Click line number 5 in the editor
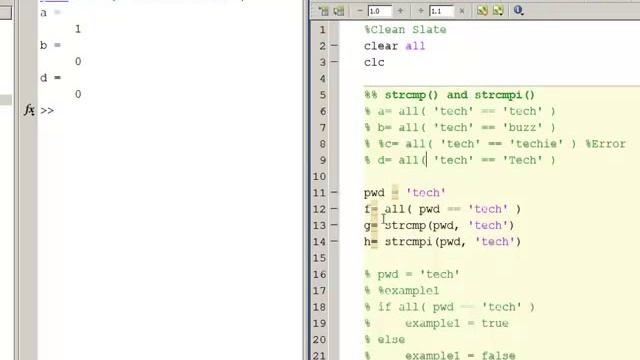 (322, 95)
